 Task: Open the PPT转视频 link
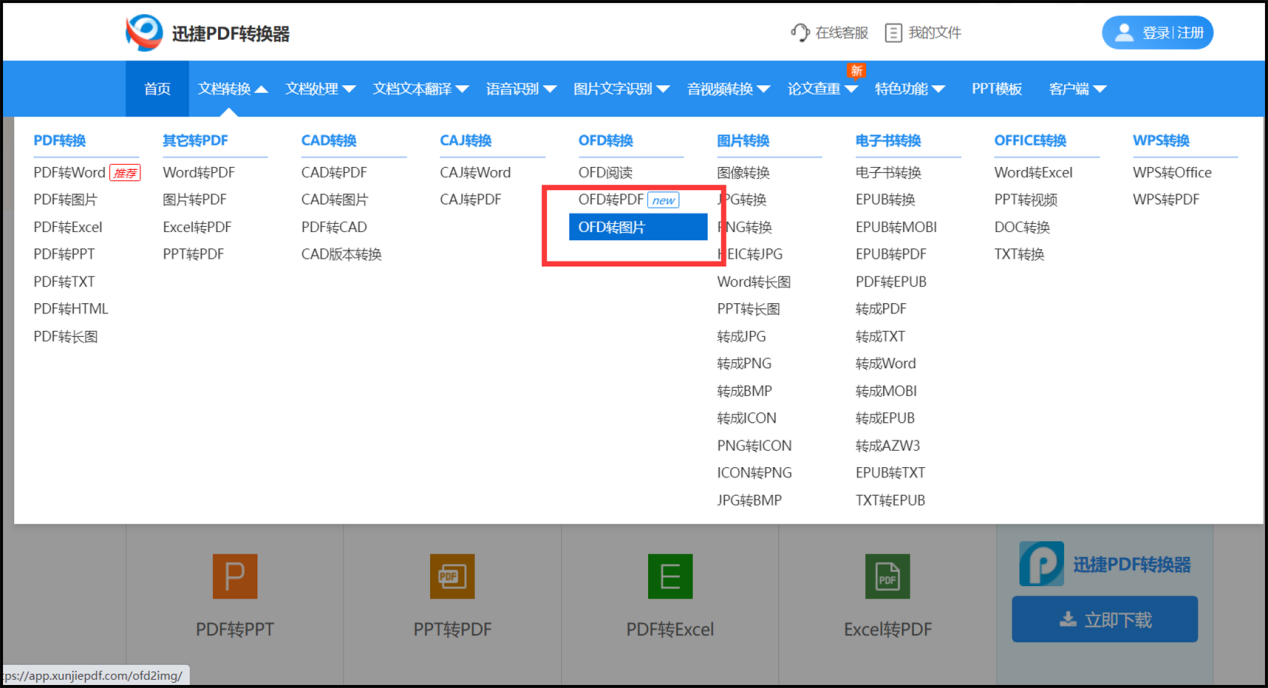point(1025,199)
